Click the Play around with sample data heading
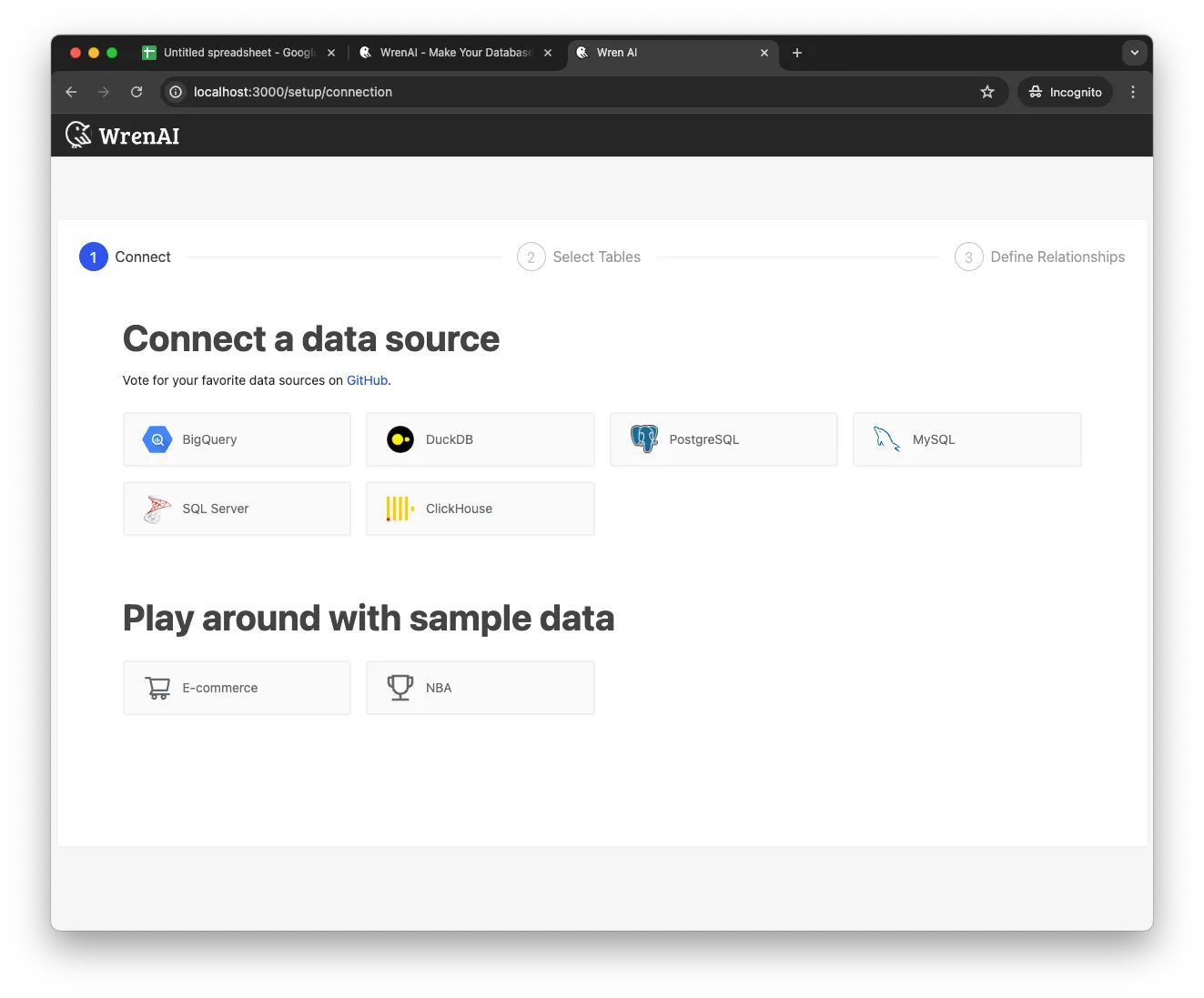The height and width of the screenshot is (998, 1204). (x=369, y=619)
